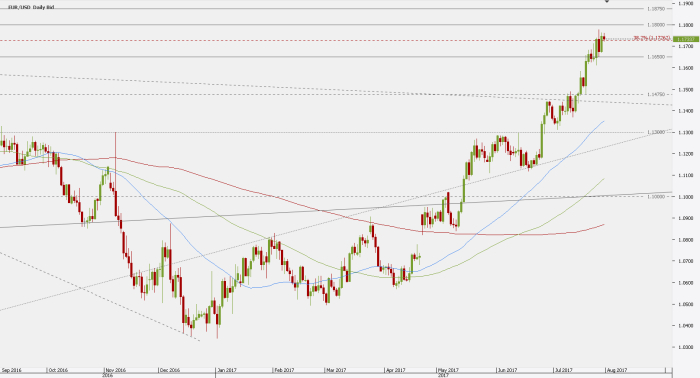Click the 1.14750 dashed level label
Image resolution: width=700 pixels, height=378 pixels.
click(656, 94)
